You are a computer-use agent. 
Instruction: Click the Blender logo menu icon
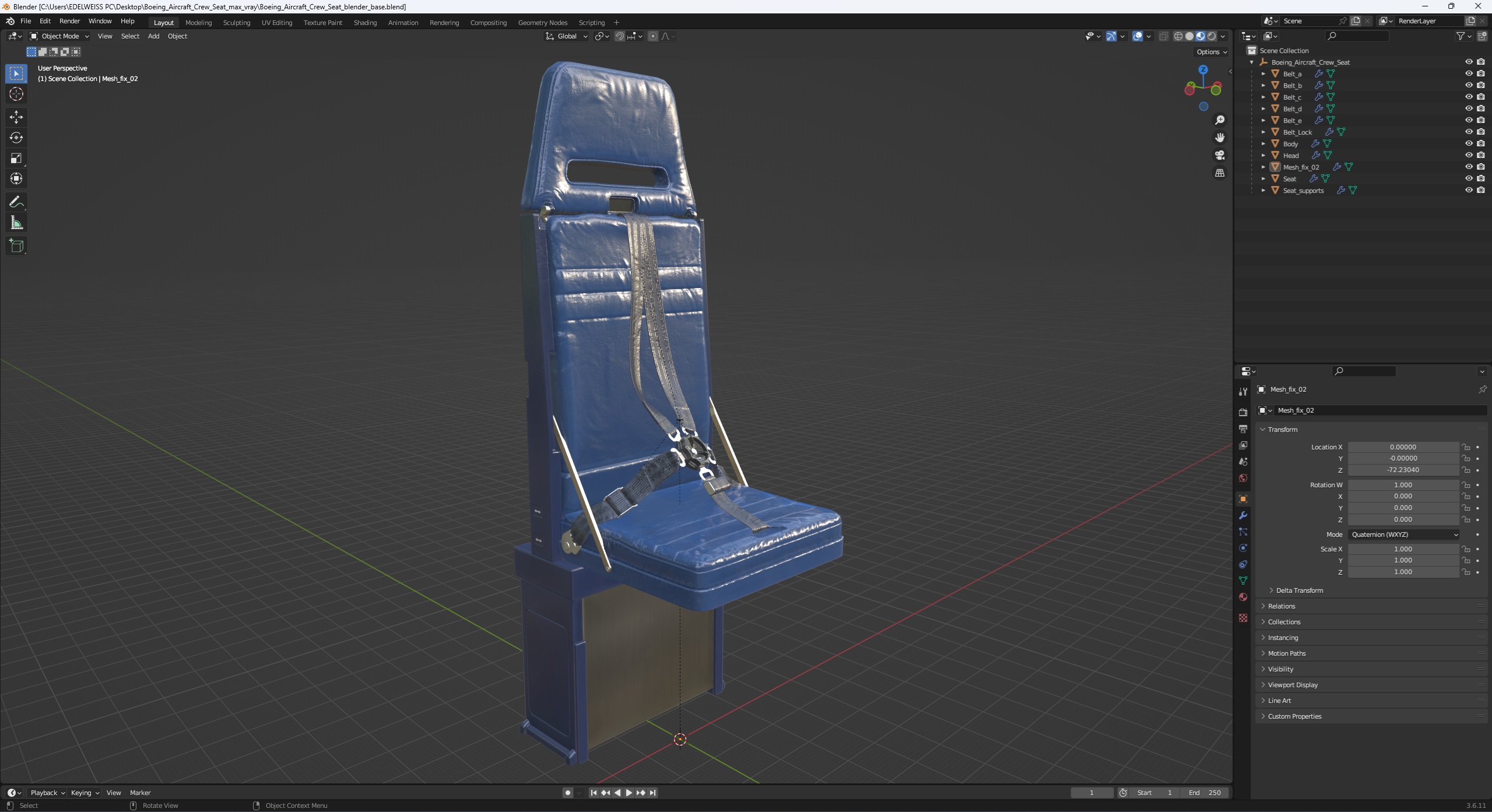10,21
